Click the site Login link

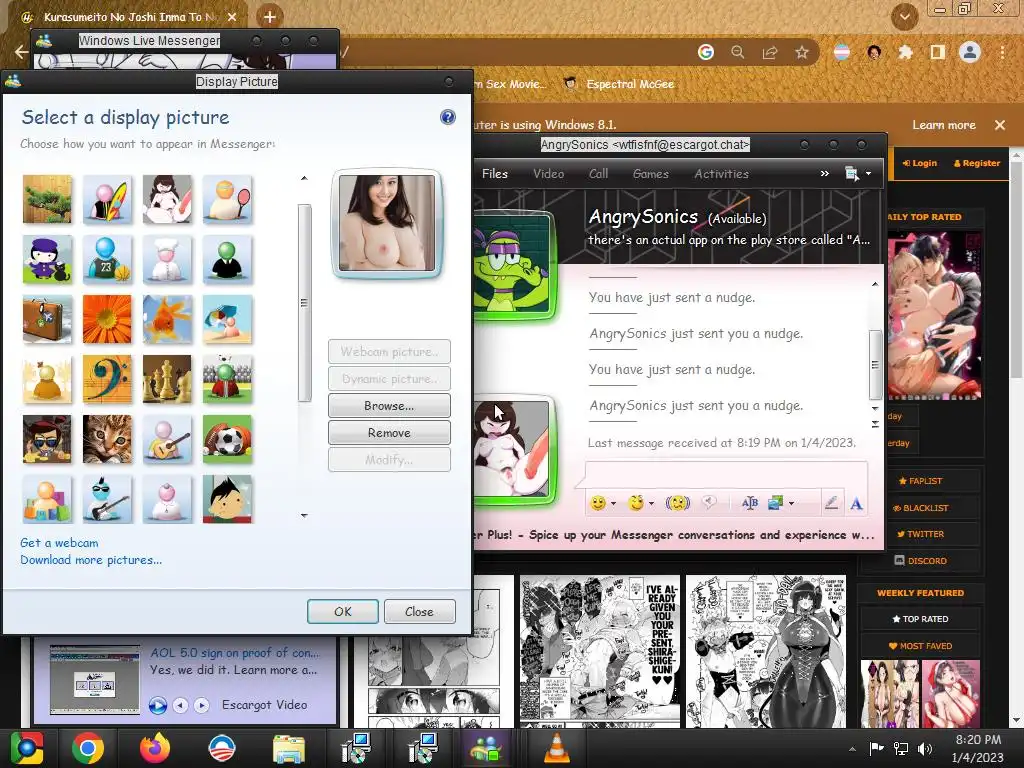920,163
